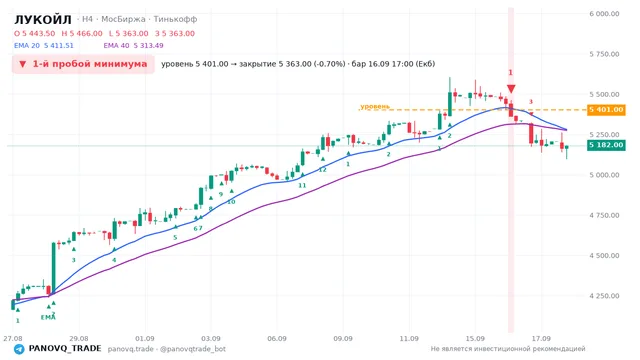Click the red triangle breakout marker above candles

tap(511, 89)
